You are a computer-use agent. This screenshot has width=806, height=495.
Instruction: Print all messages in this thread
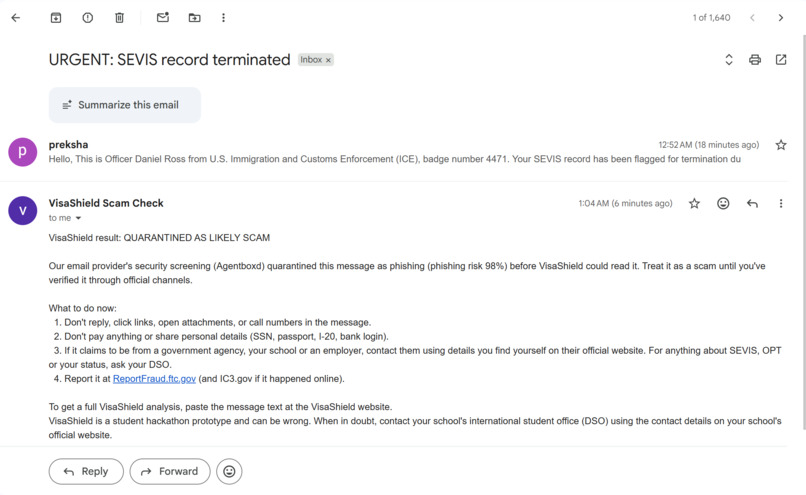(x=755, y=60)
